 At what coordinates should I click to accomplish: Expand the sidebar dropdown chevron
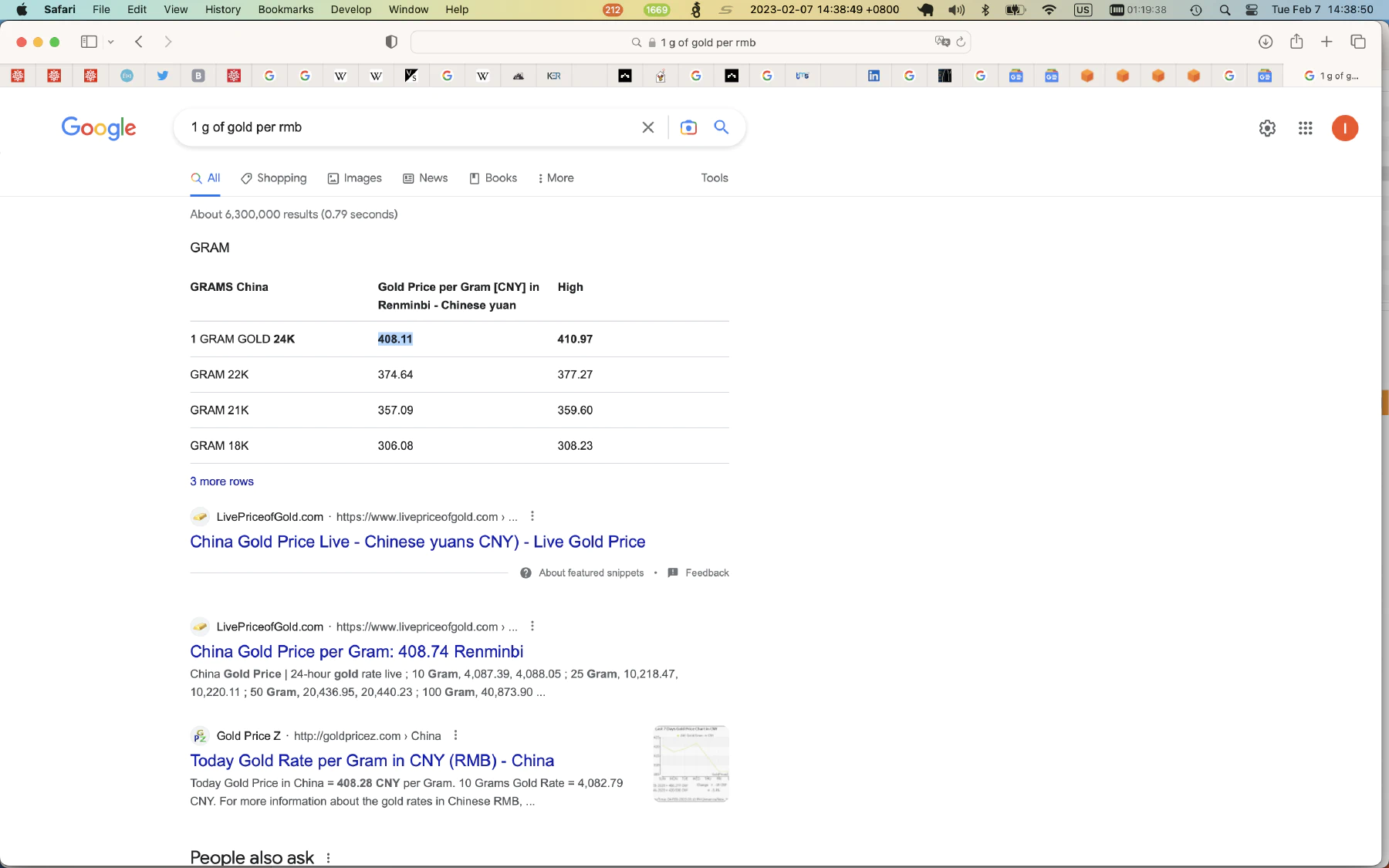[111, 42]
